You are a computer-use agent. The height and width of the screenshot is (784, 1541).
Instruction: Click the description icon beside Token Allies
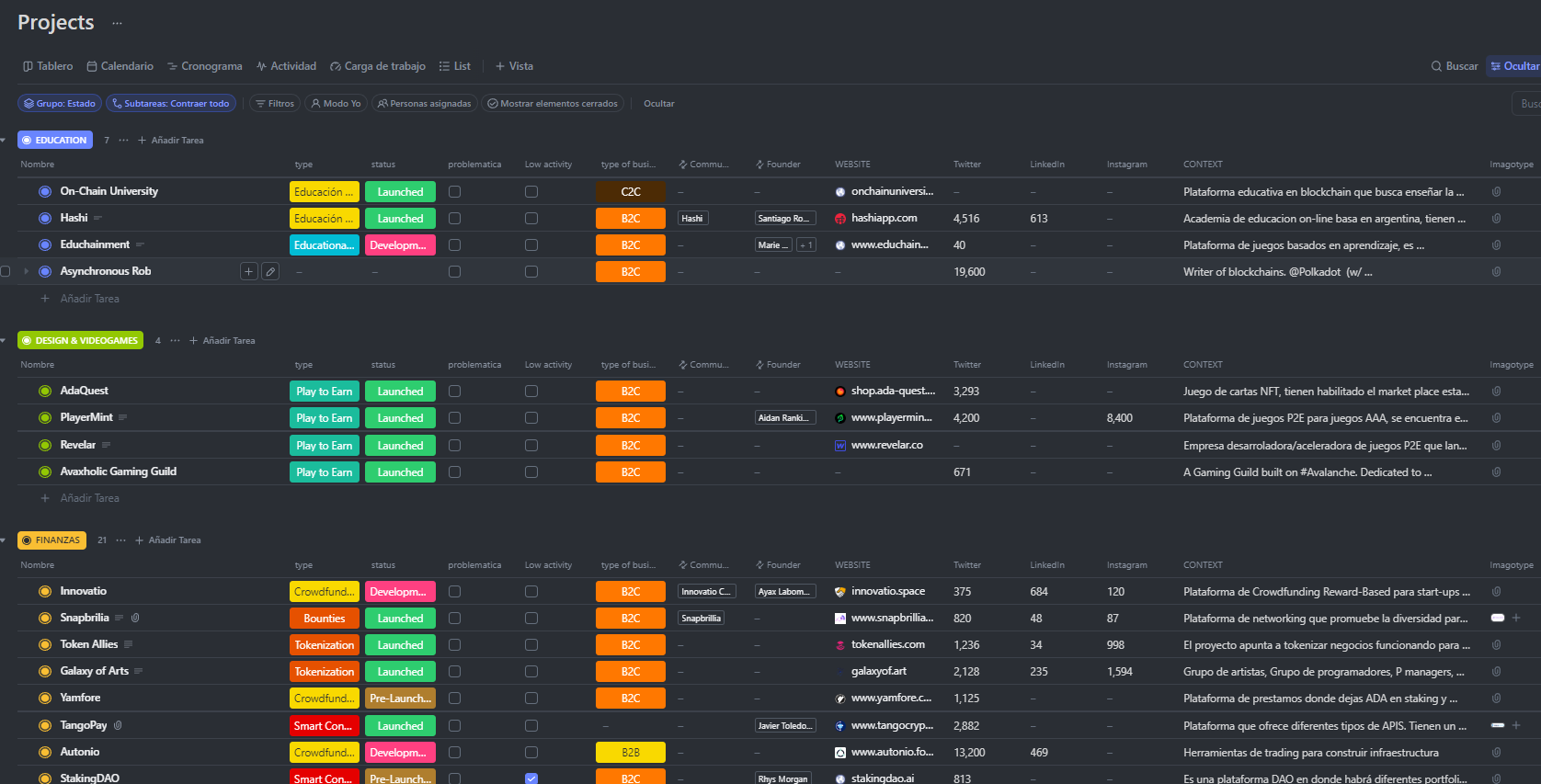tap(128, 644)
